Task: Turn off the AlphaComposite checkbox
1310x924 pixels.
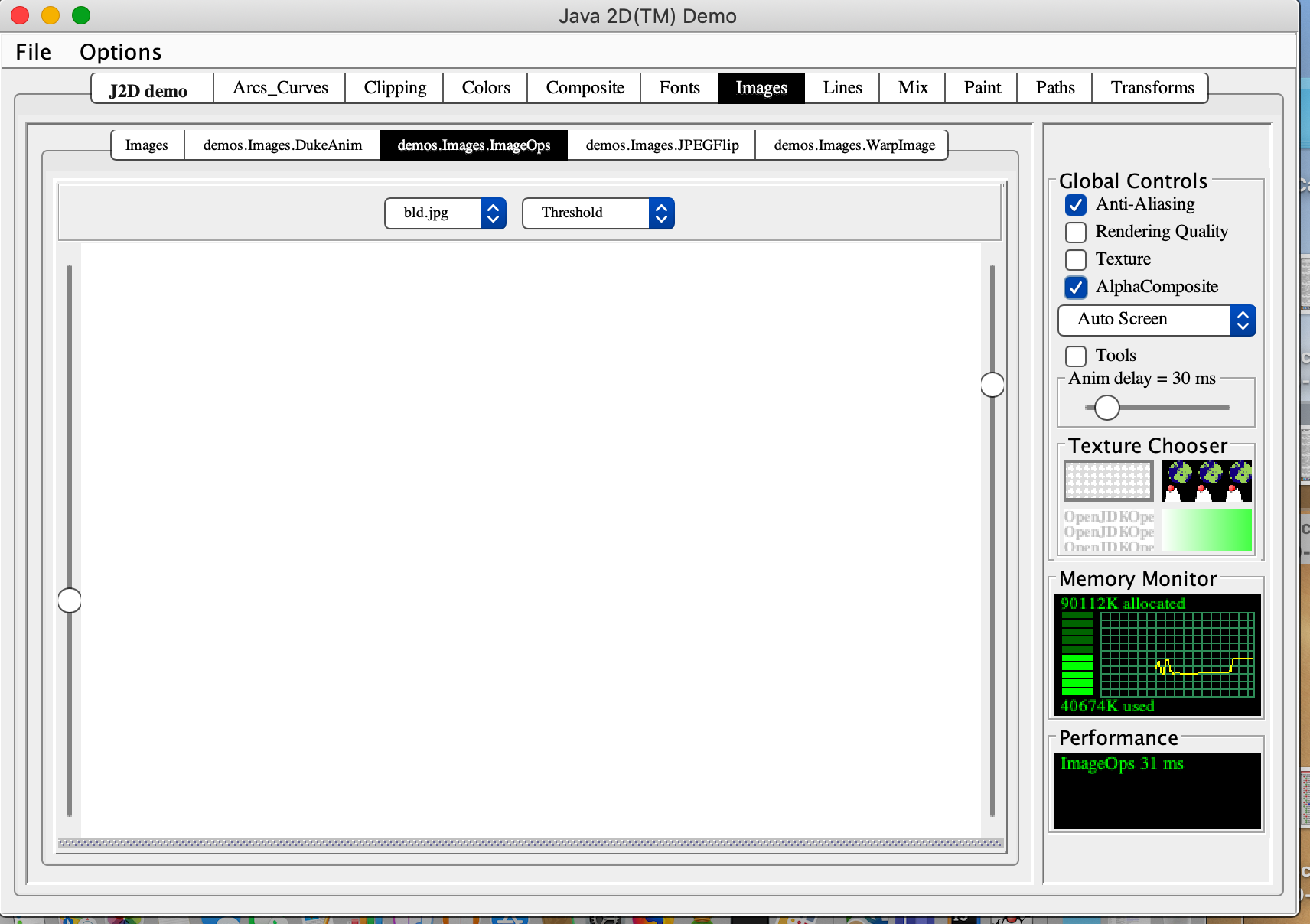Action: 1076,288
